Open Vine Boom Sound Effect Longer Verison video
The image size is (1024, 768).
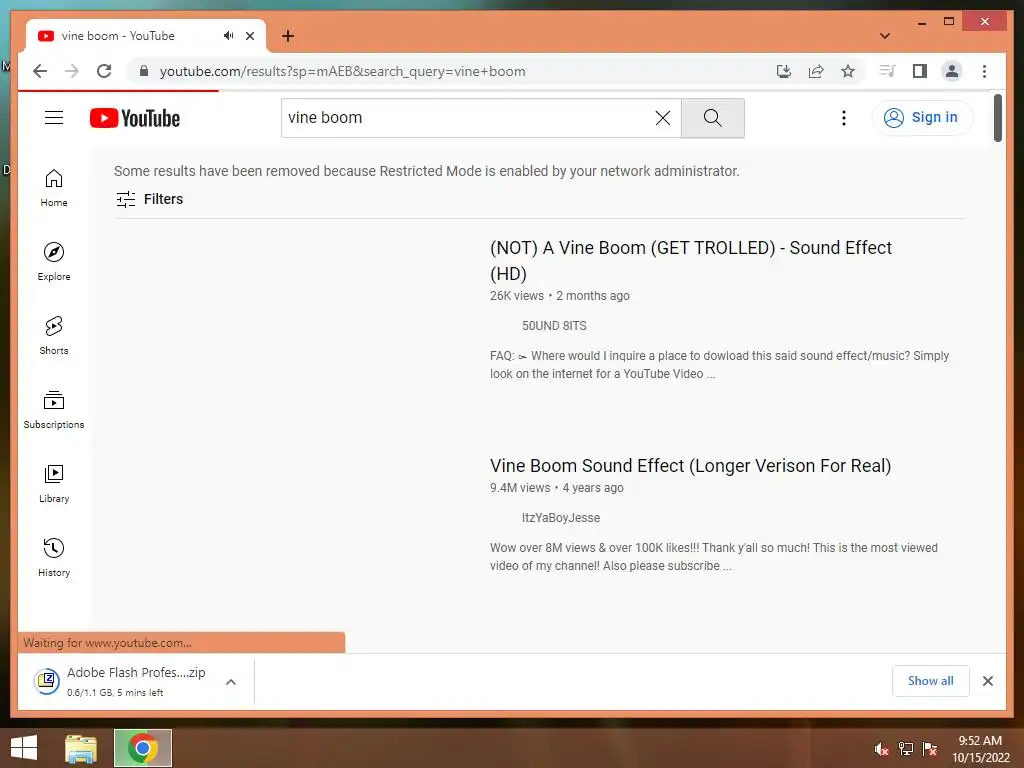coord(690,466)
